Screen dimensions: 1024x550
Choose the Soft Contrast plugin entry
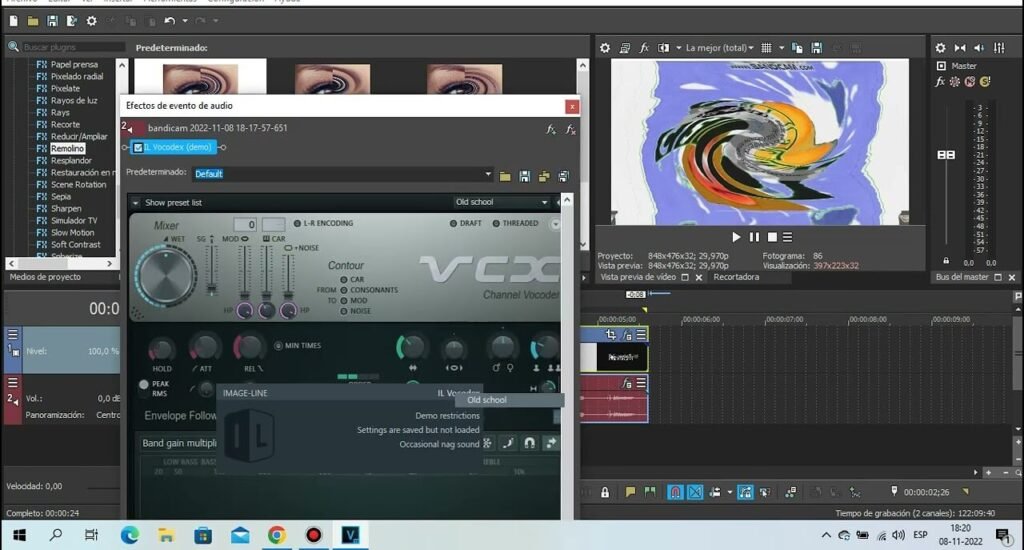(76, 244)
